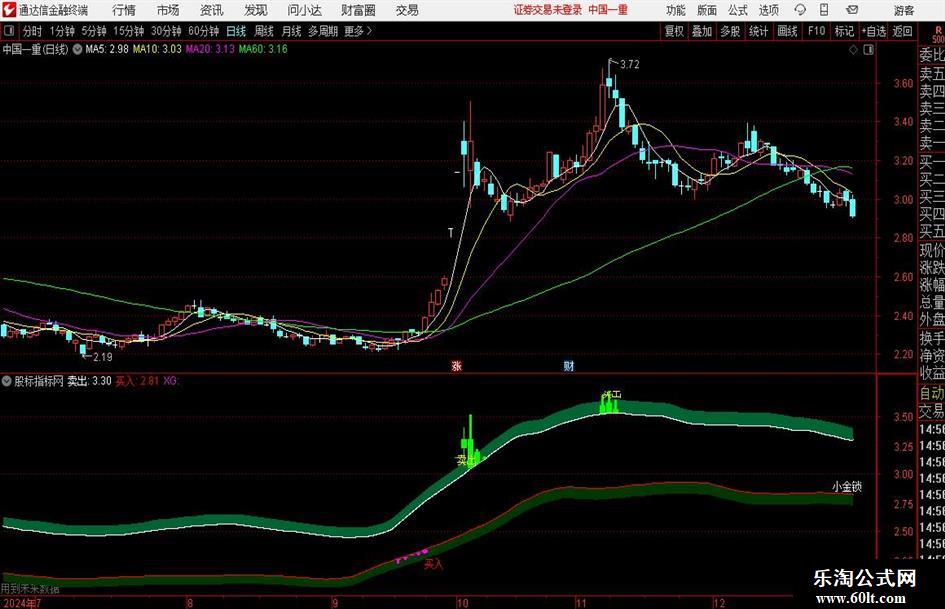This screenshot has height=609, width=945.
Task: Click +自选 to add to watchlist
Action: 874,31
